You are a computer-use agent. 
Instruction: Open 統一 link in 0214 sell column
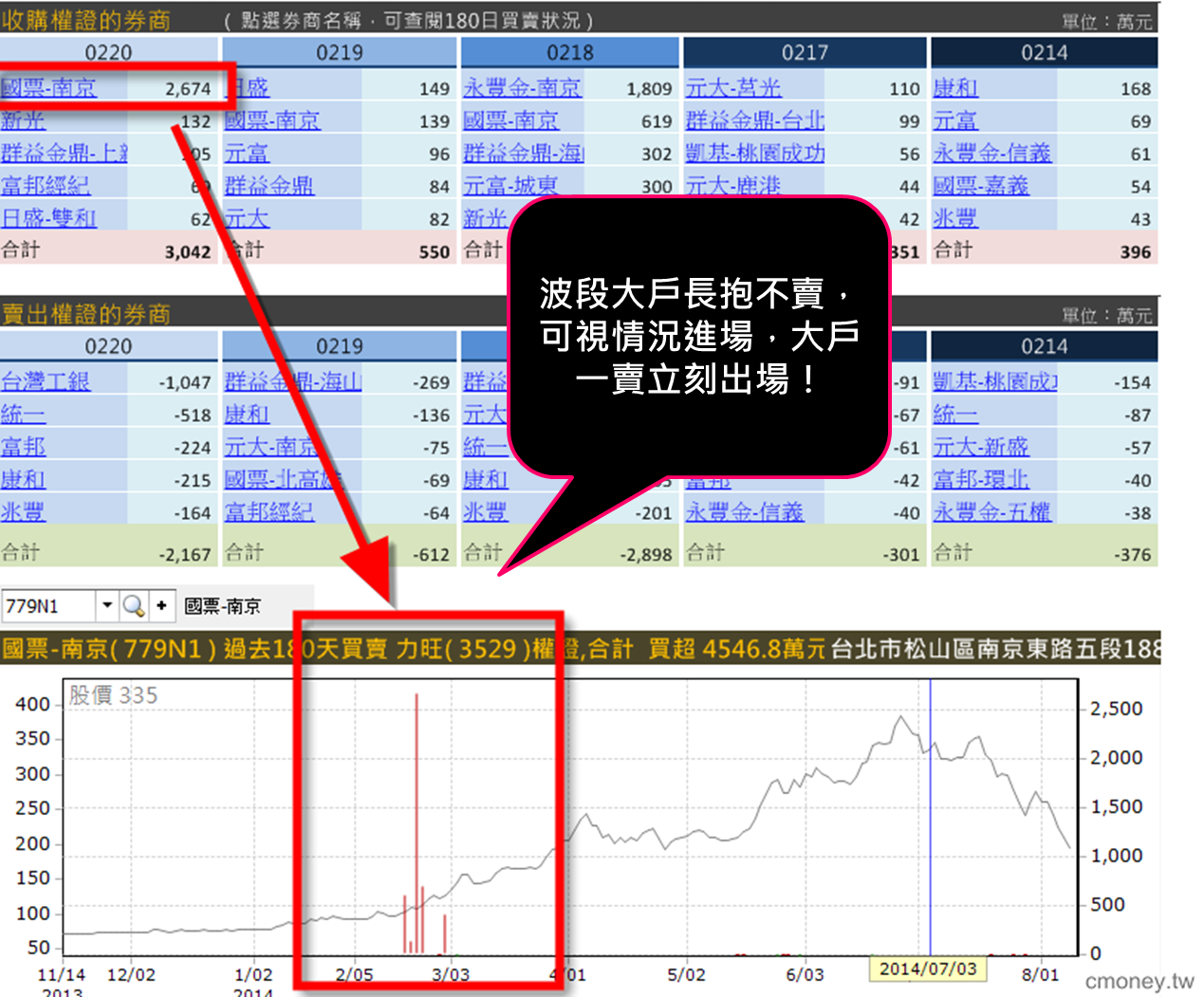955,415
